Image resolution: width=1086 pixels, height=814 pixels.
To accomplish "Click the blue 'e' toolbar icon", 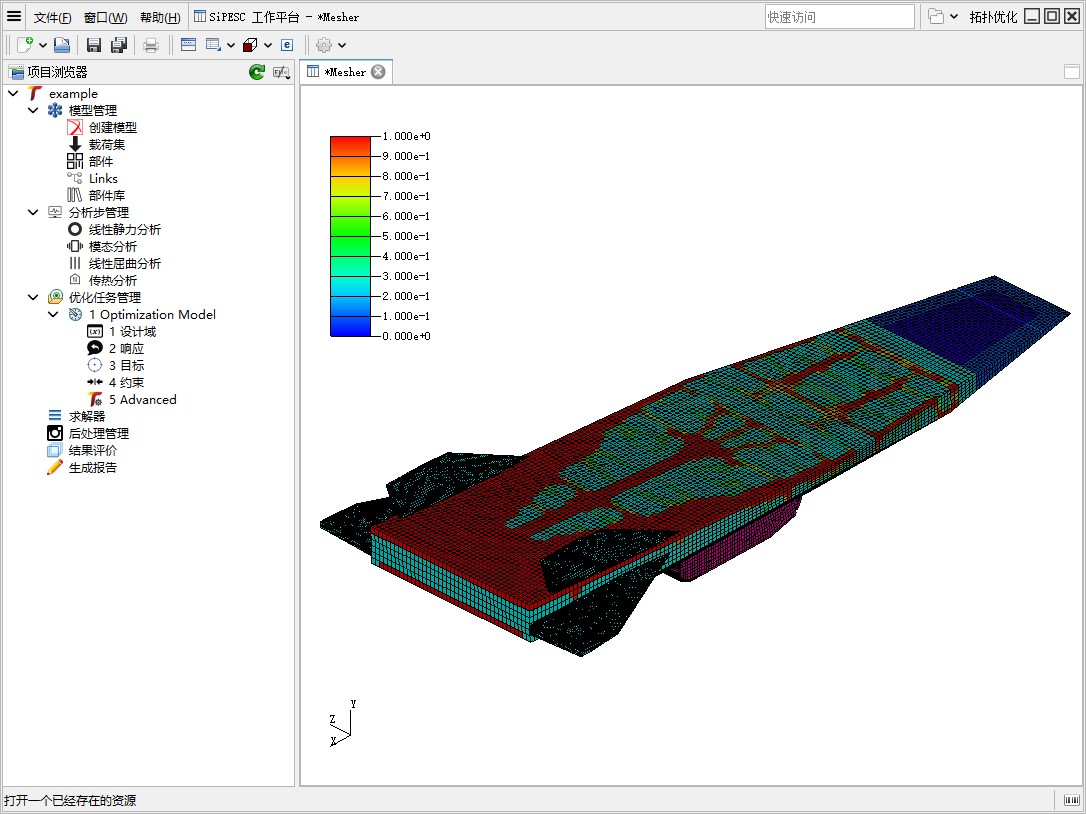I will tap(287, 45).
